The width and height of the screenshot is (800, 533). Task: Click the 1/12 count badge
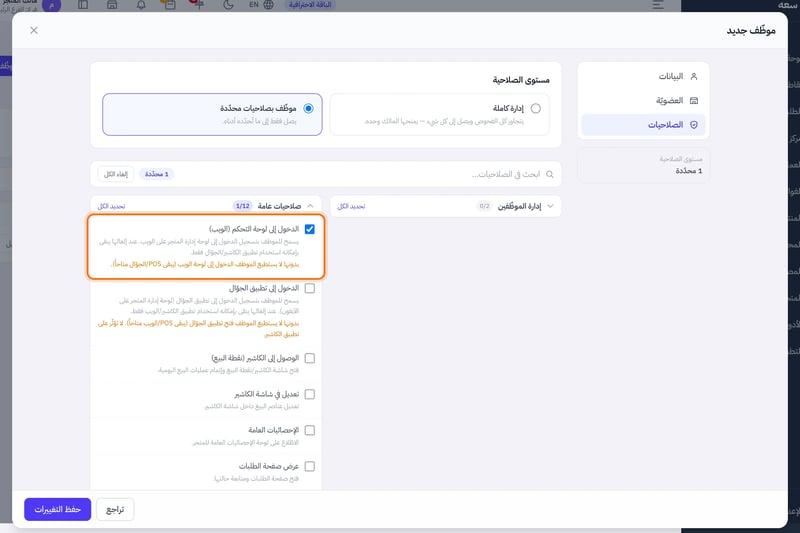(242, 206)
